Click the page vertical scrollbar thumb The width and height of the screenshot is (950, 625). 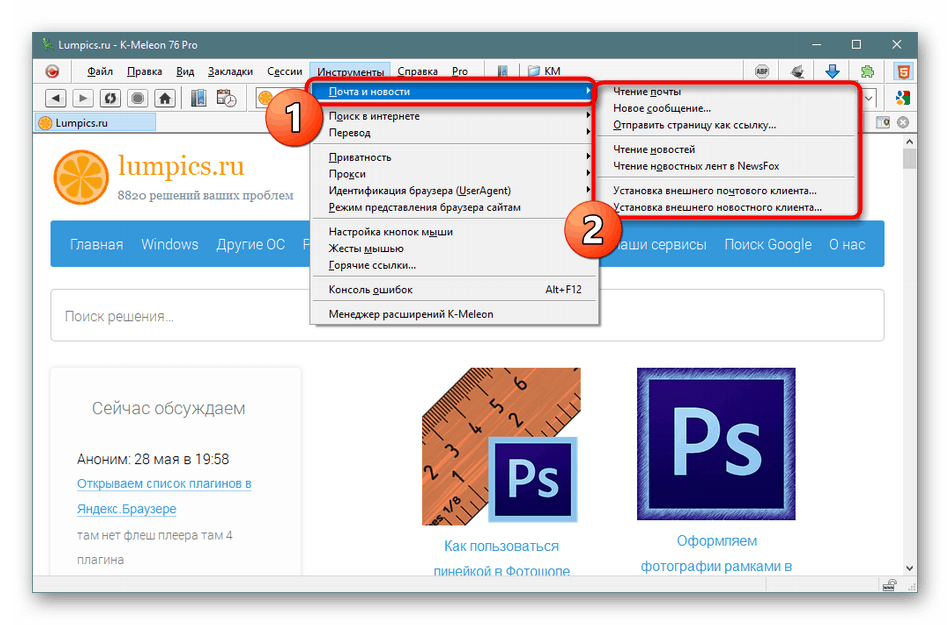[909, 159]
